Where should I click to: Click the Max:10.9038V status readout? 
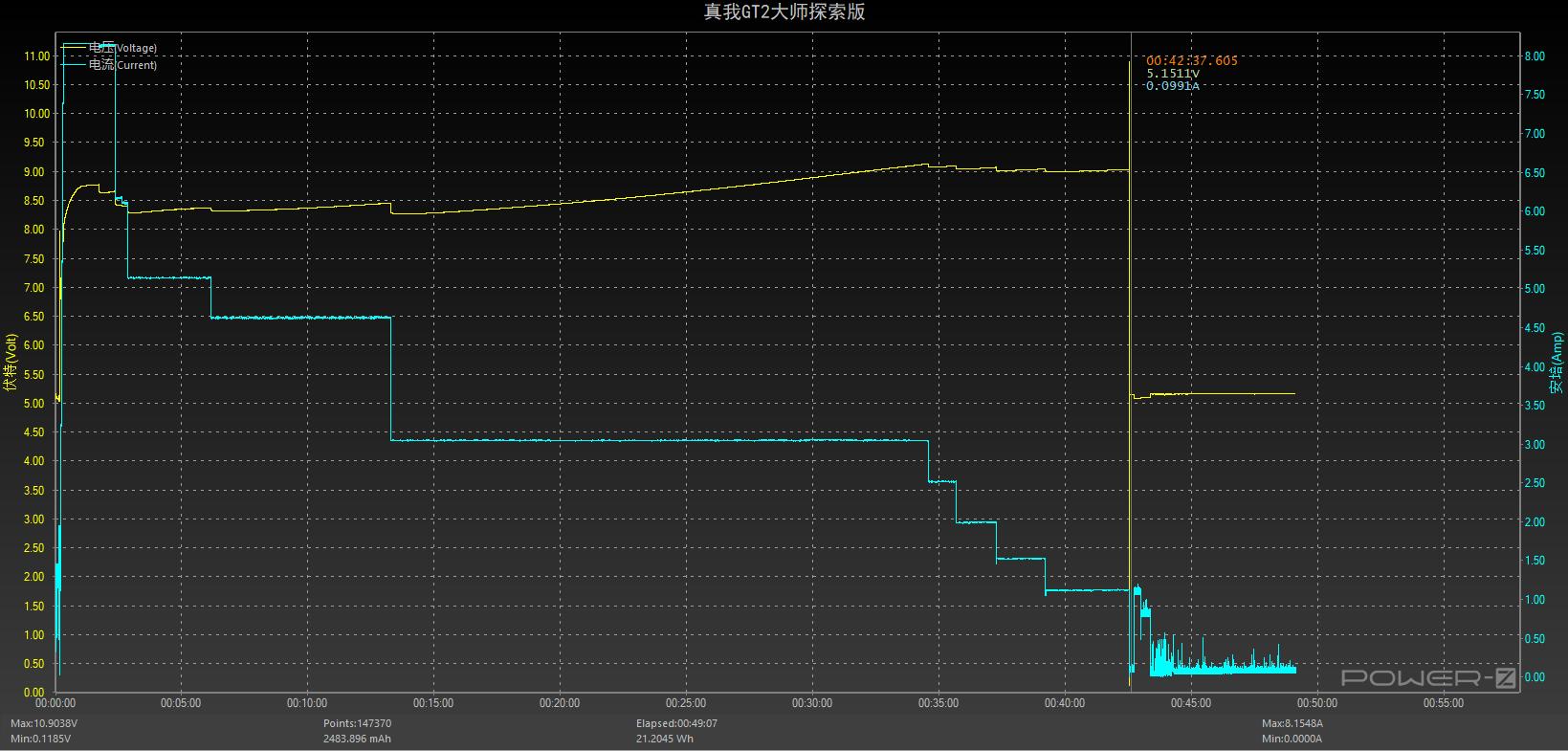pos(44,724)
